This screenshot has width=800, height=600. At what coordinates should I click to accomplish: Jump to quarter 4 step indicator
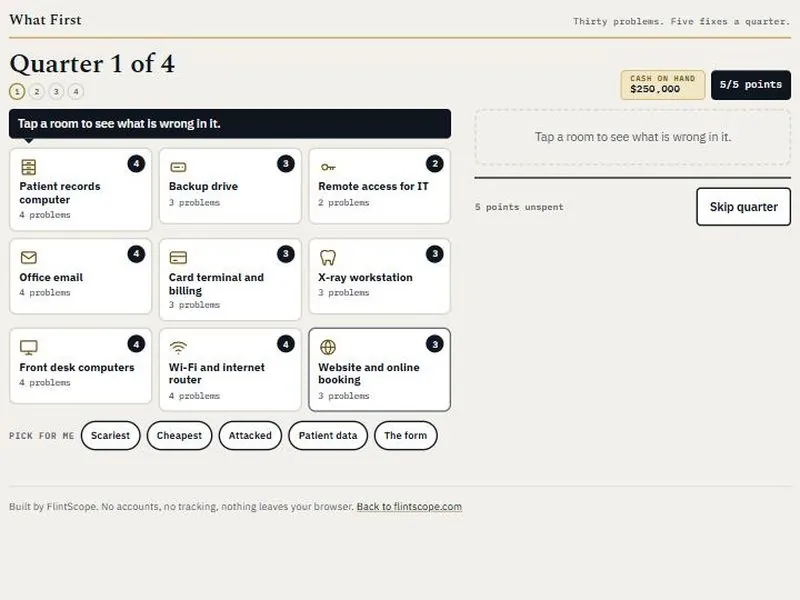(x=76, y=92)
